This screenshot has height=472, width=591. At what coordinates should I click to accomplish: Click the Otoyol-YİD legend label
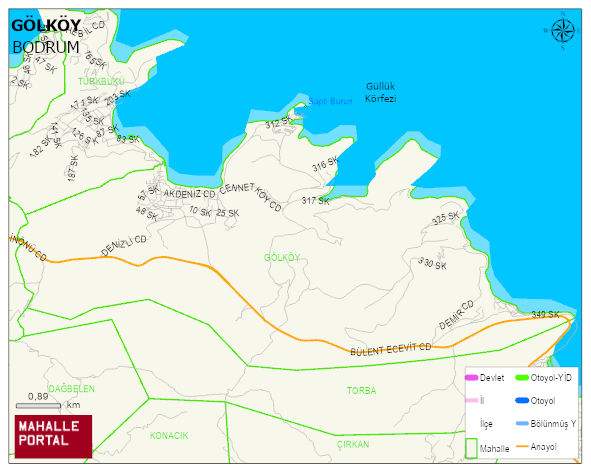pos(551,378)
